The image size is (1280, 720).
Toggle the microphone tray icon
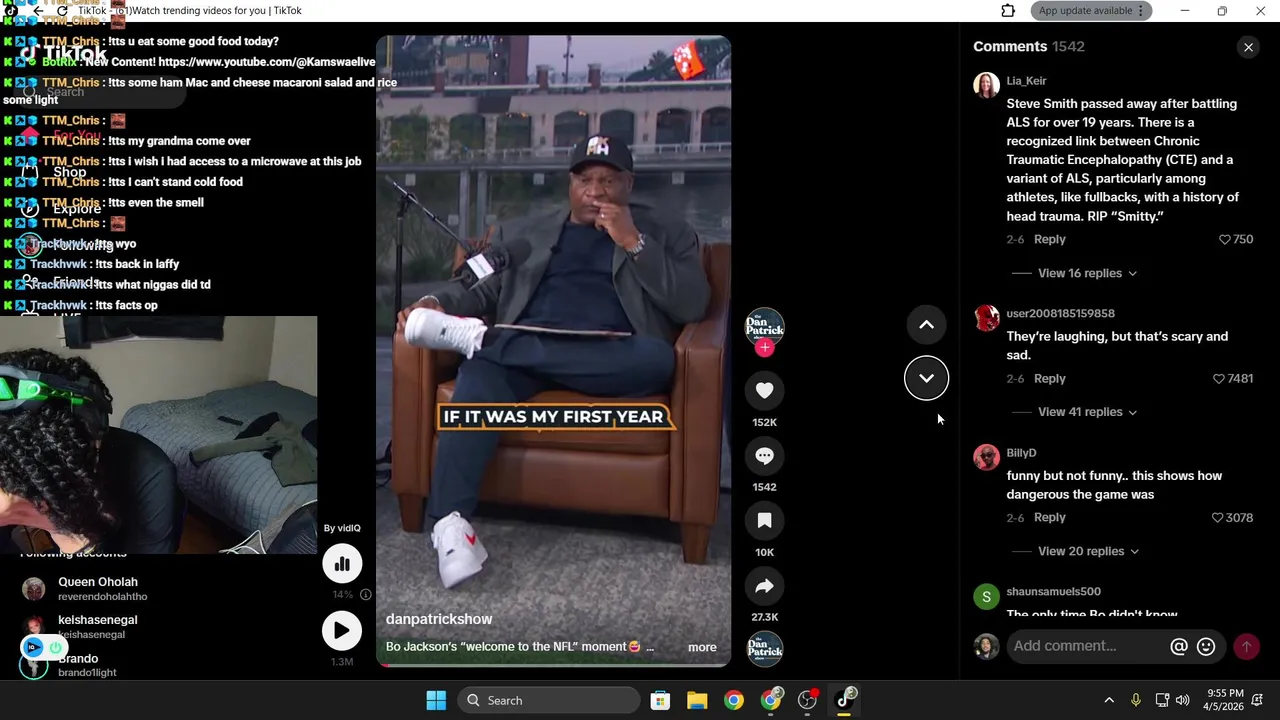click(1135, 700)
